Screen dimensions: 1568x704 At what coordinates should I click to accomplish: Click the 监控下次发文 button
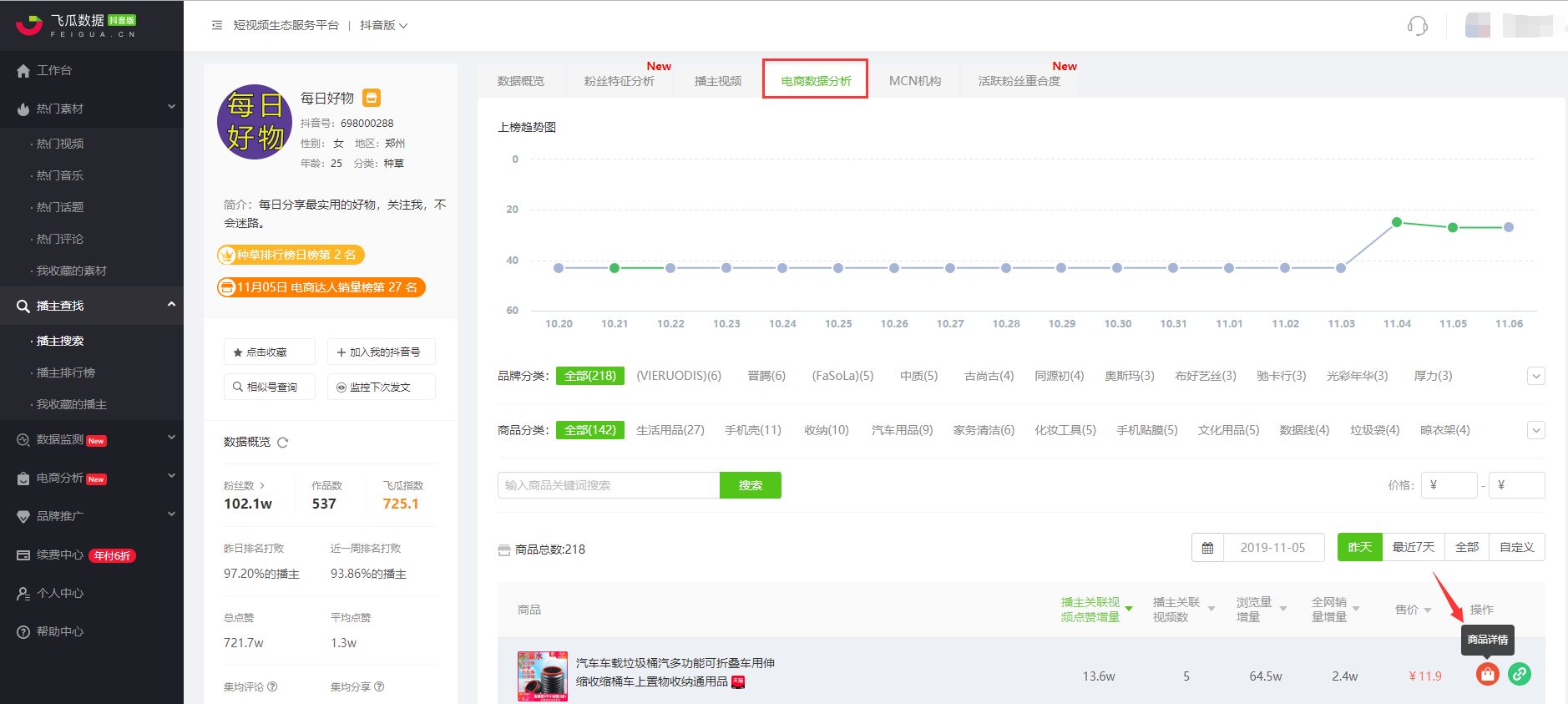381,387
